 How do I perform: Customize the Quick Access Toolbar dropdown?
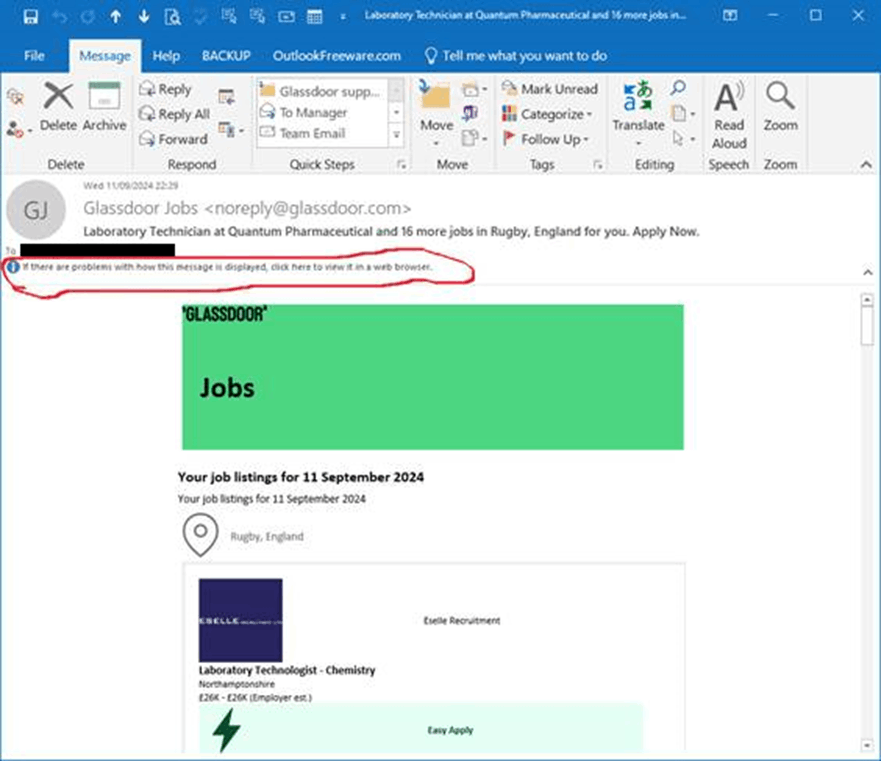tap(343, 17)
